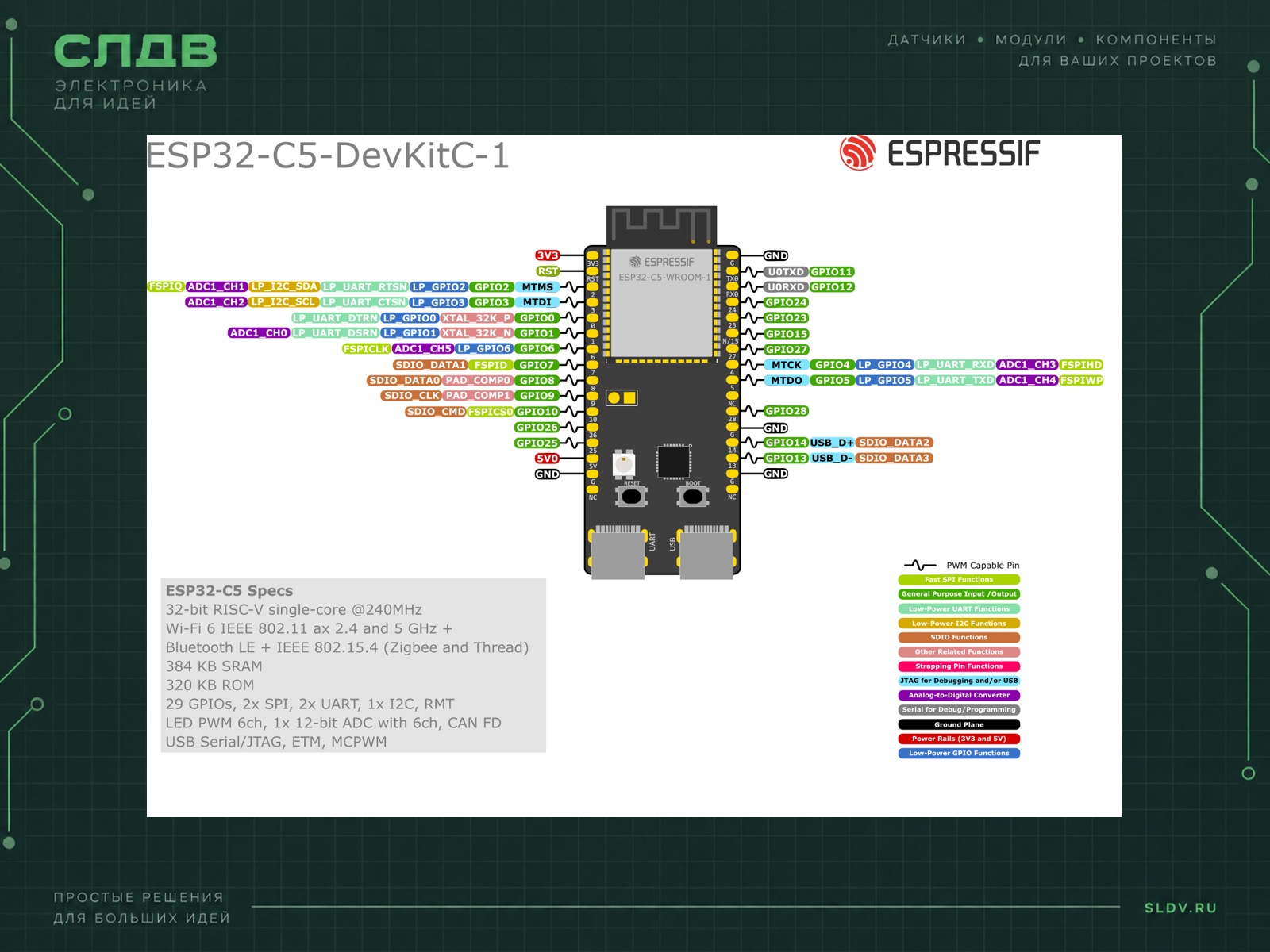The height and width of the screenshot is (952, 1270).
Task: Select the Low-Power UART Functions legend swatch
Action: [959, 609]
